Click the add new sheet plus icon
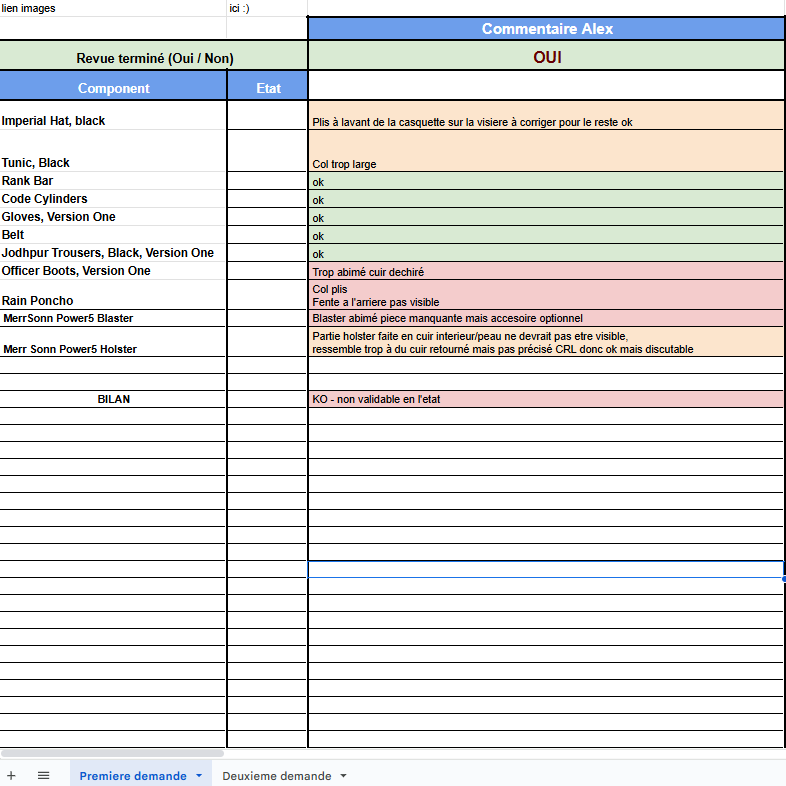786x786 pixels. [x=11, y=775]
